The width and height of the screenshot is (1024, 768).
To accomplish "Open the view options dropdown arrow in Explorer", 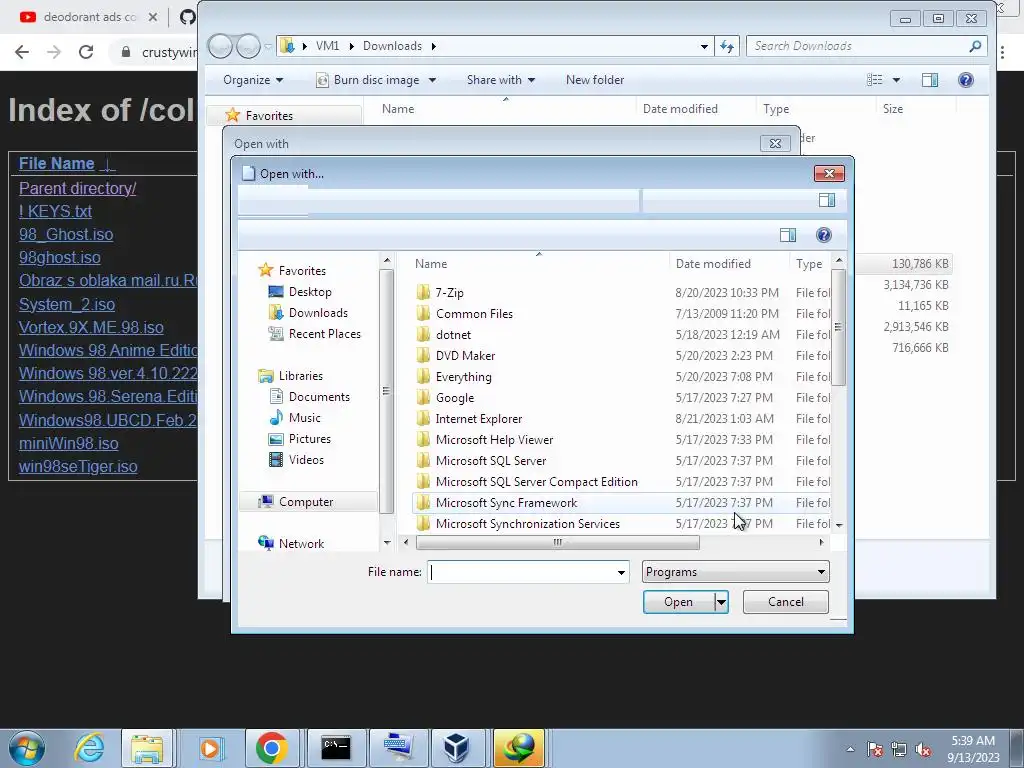I will tap(896, 80).
